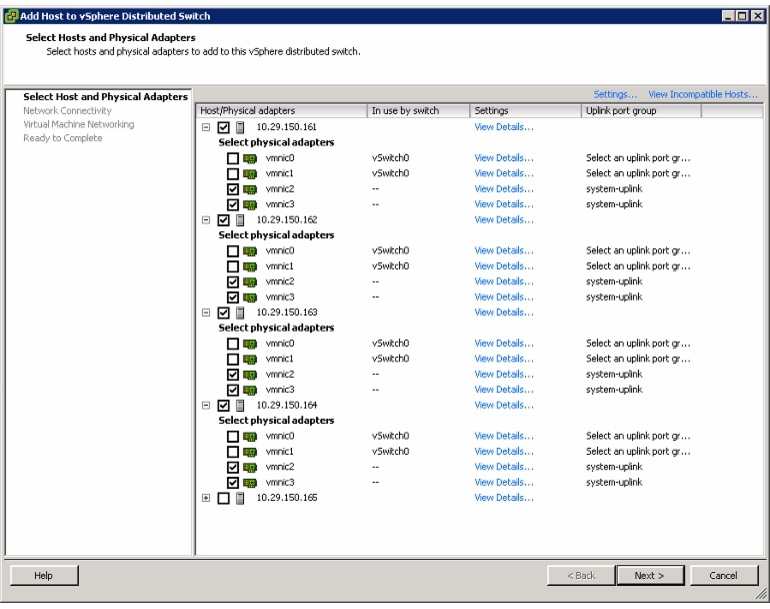The image size is (770, 609).
Task: Click vmnic3 adapter icon under host 10.29.150.163
Action: pyautogui.click(x=250, y=390)
